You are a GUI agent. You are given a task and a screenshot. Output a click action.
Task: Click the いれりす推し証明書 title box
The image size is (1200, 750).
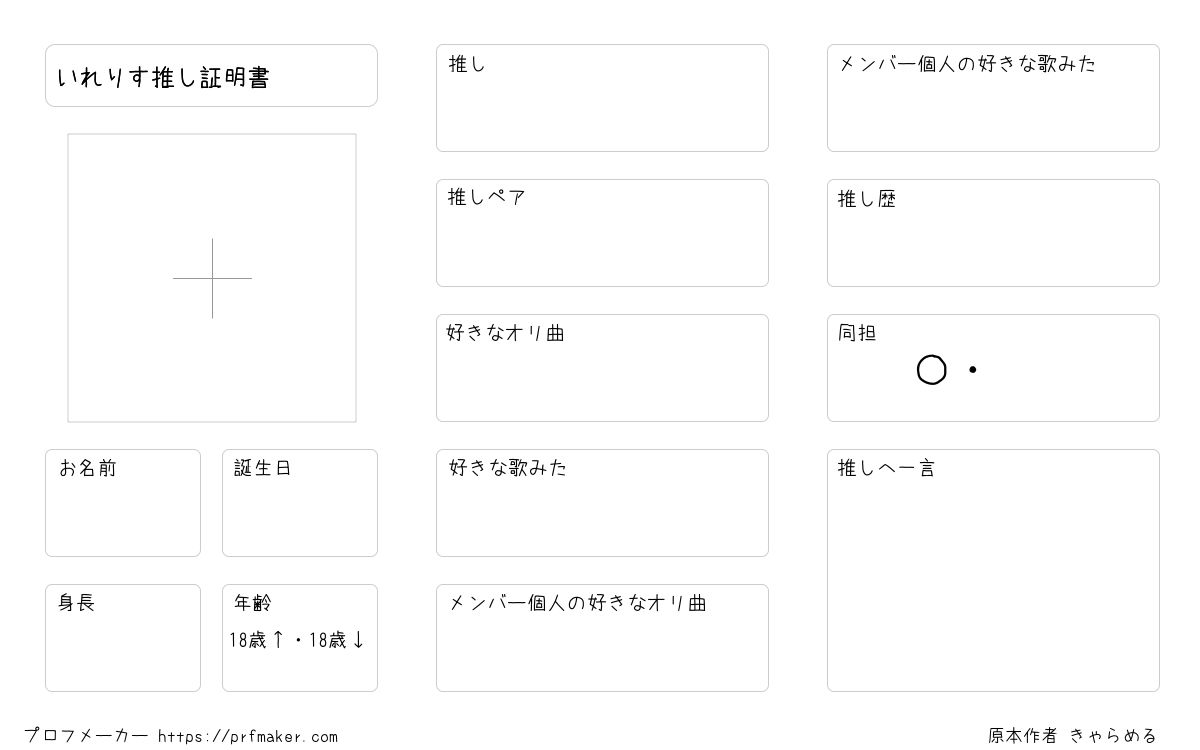(211, 75)
